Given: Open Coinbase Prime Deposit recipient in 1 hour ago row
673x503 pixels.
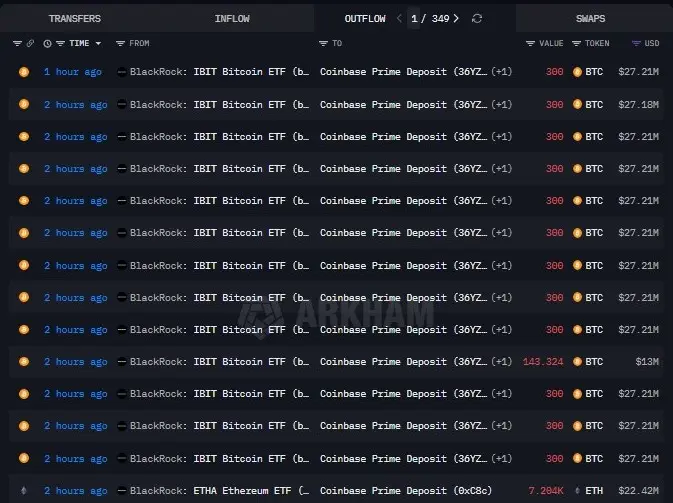Looking at the screenshot, I should click(403, 72).
